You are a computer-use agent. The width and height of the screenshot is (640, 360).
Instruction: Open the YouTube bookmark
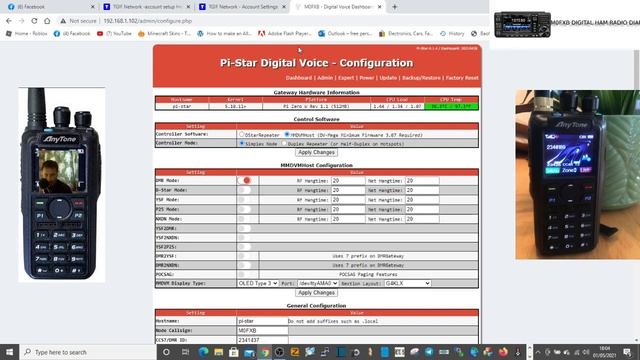114,33
